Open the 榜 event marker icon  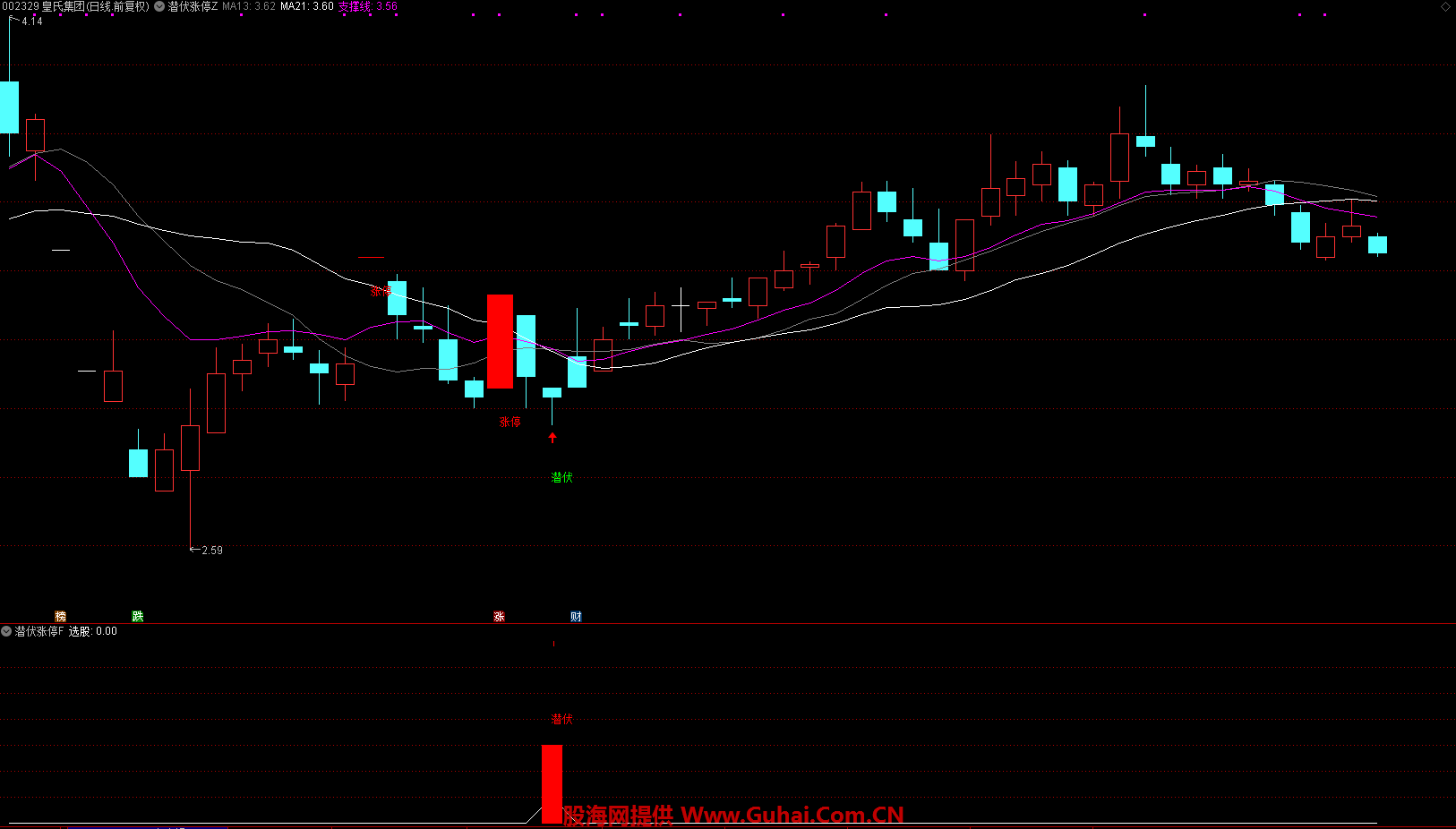coord(61,616)
